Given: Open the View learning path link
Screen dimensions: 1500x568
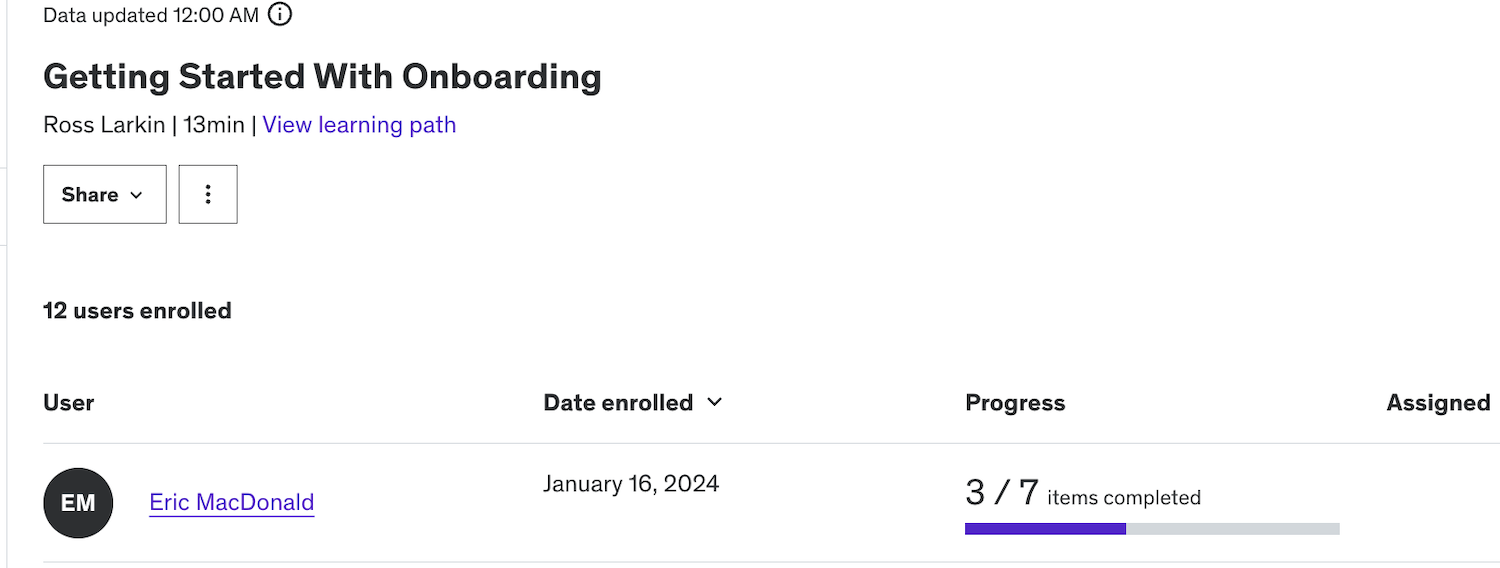Looking at the screenshot, I should [x=359, y=125].
